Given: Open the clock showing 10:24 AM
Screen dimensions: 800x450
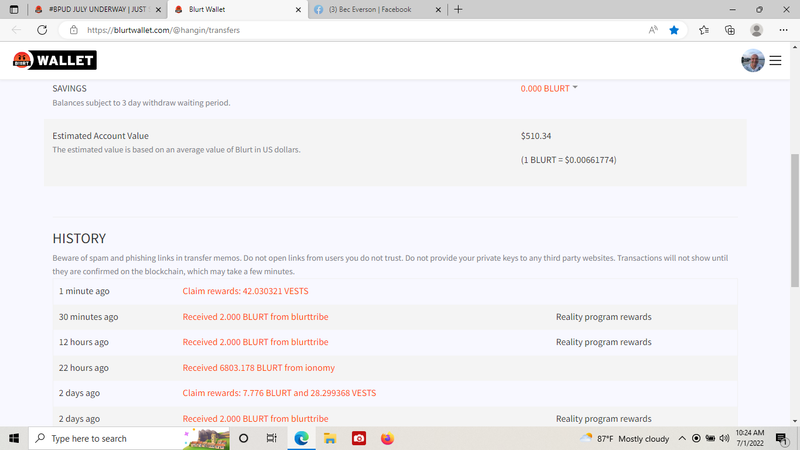Looking at the screenshot, I should [750, 438].
